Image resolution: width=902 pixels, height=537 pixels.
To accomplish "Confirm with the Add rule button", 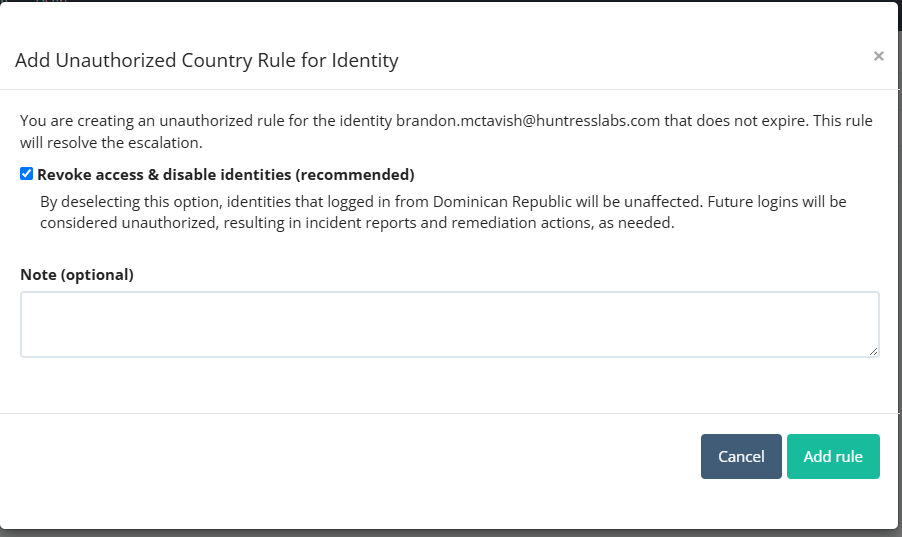I will tap(833, 456).
